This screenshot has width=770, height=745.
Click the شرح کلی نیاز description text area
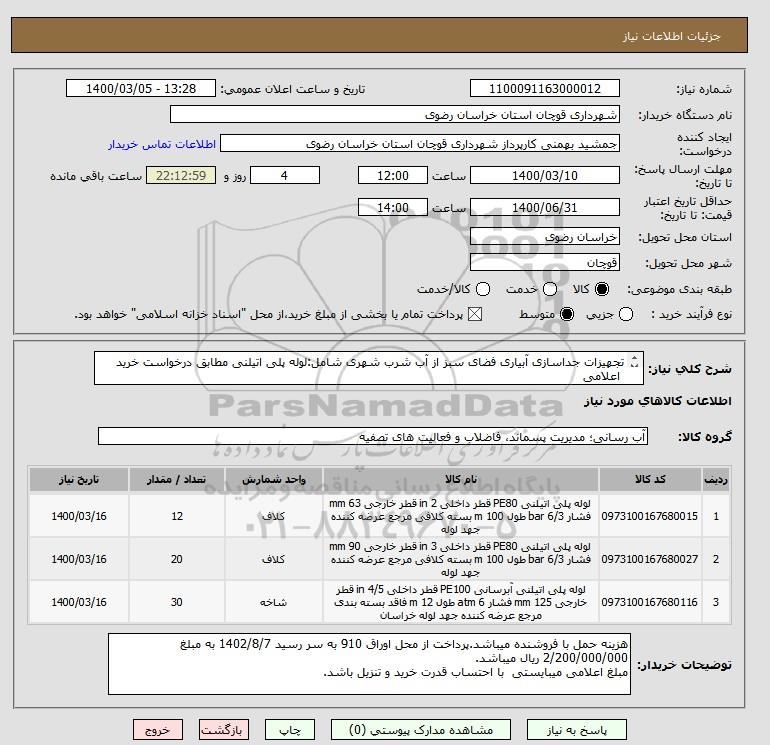368,368
